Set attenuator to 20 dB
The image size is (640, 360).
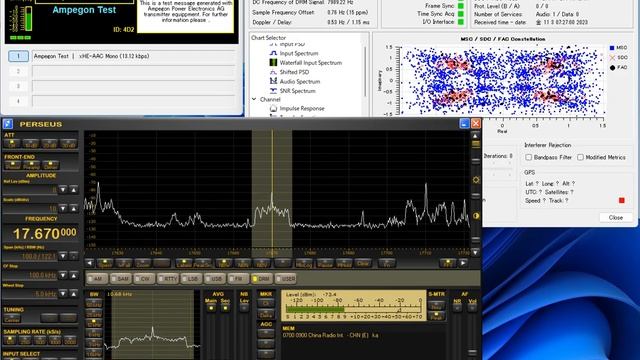click(50, 144)
